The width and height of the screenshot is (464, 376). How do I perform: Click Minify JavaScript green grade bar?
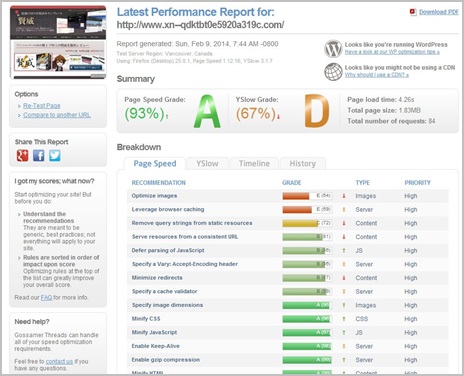point(307,333)
